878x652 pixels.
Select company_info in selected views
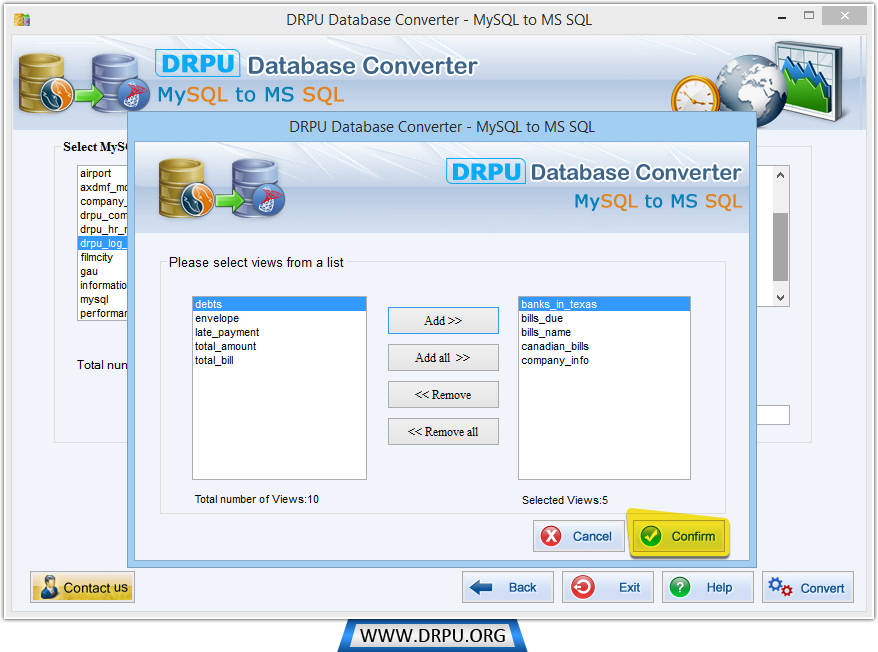click(604, 360)
